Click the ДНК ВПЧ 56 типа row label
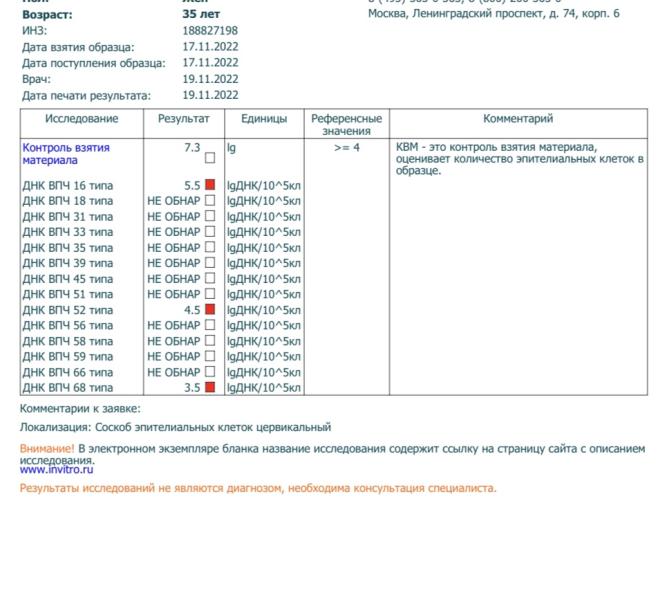666x600 pixels. click(x=68, y=326)
